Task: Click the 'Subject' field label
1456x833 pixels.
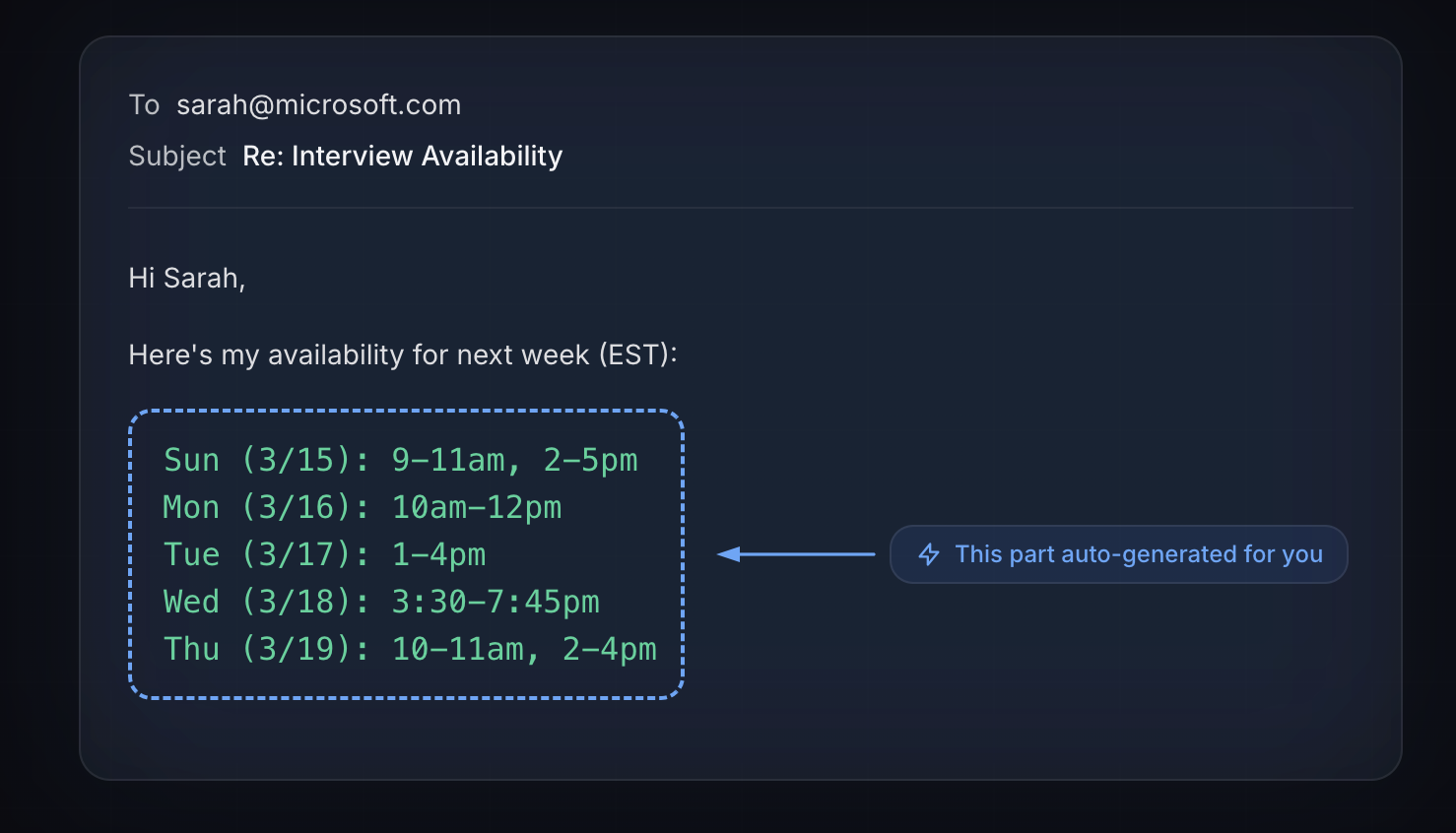Action: (x=177, y=156)
